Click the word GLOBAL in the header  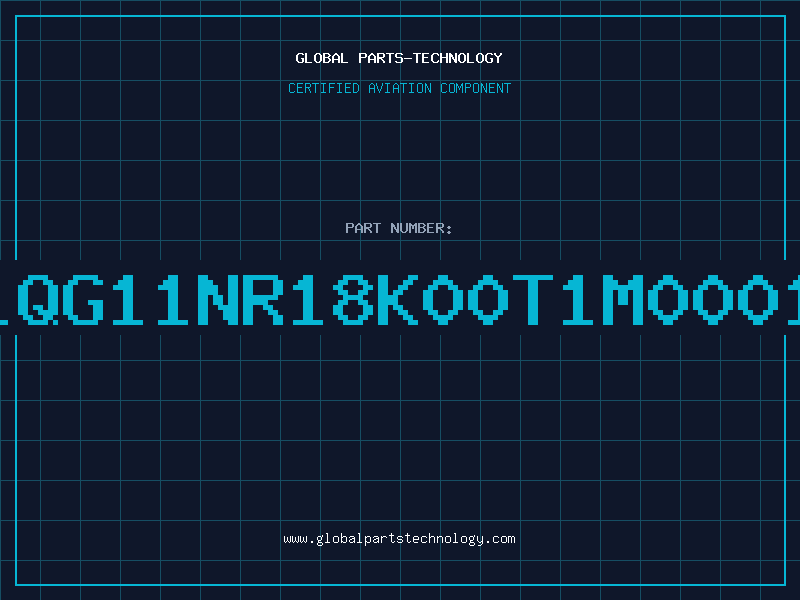tap(322, 58)
